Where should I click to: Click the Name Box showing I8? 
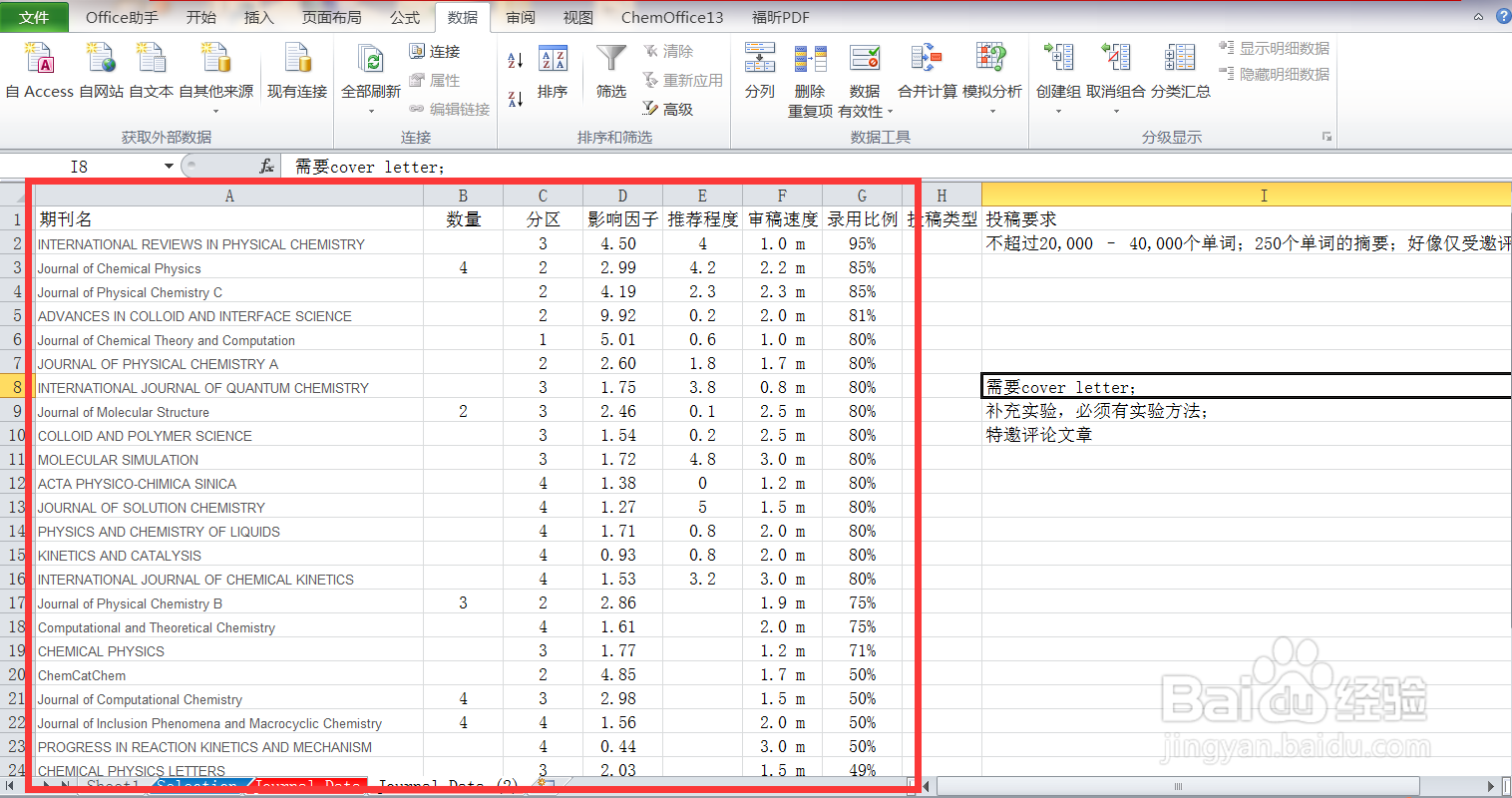click(80, 167)
